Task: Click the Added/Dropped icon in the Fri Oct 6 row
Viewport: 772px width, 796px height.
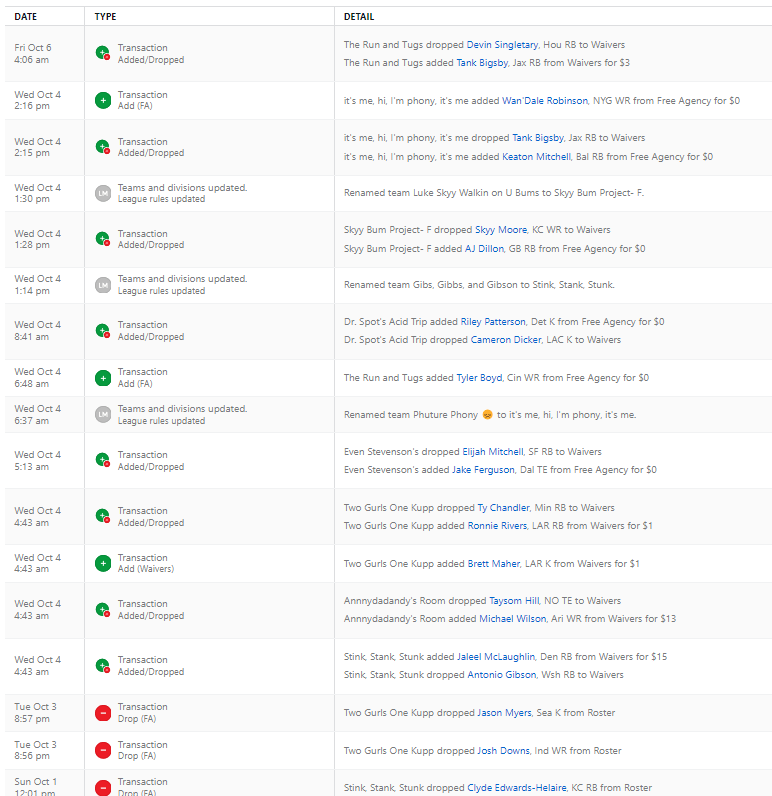Action: click(102, 54)
